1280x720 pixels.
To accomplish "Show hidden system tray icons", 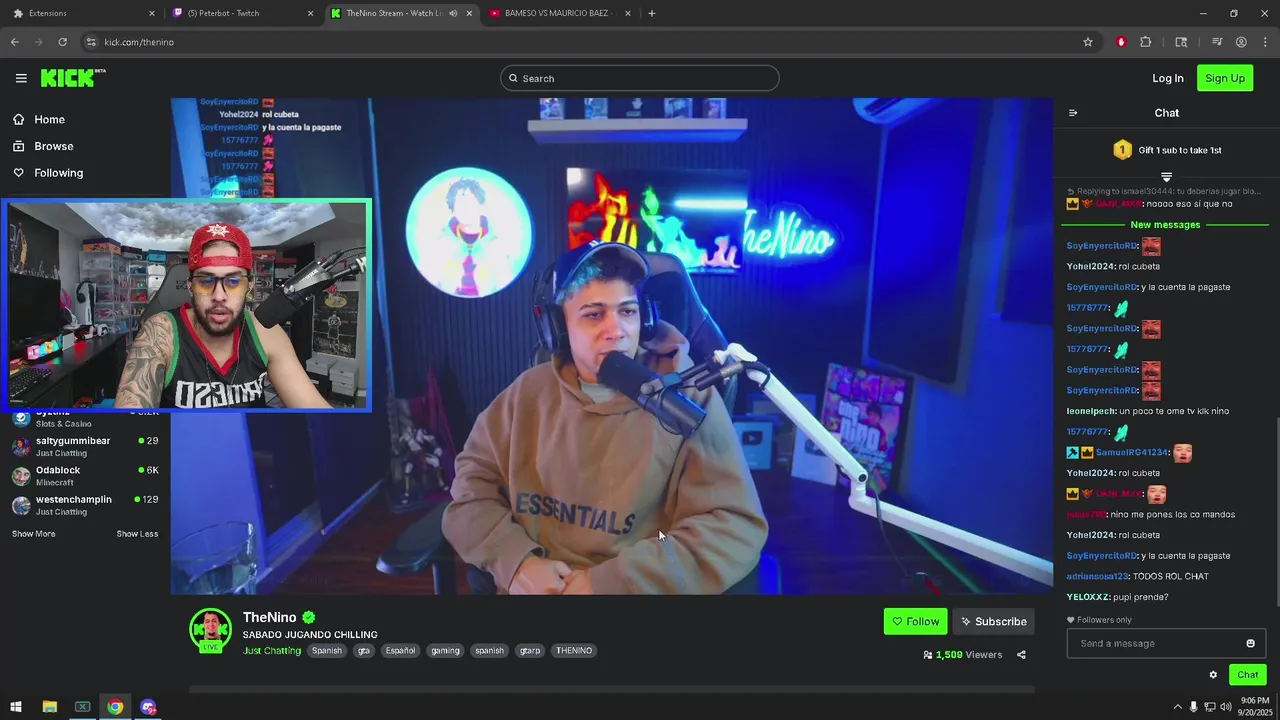I will [x=1177, y=707].
